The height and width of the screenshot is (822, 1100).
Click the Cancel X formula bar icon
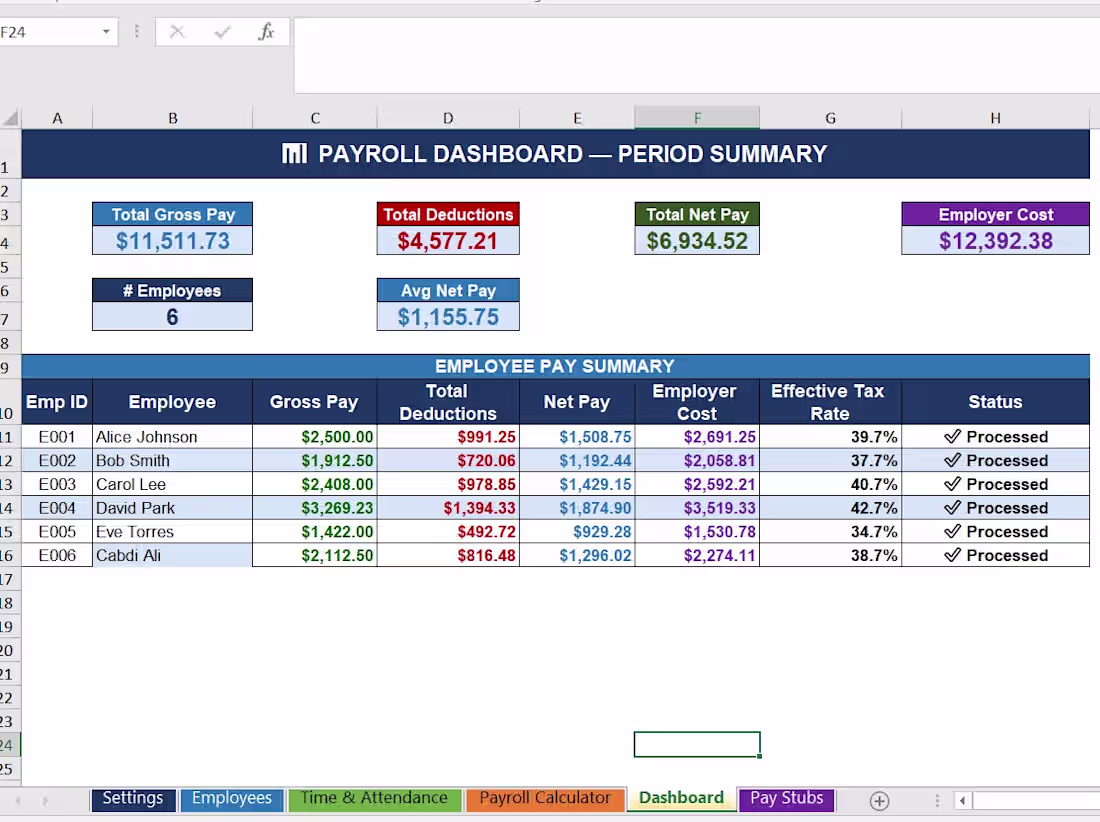click(x=177, y=32)
